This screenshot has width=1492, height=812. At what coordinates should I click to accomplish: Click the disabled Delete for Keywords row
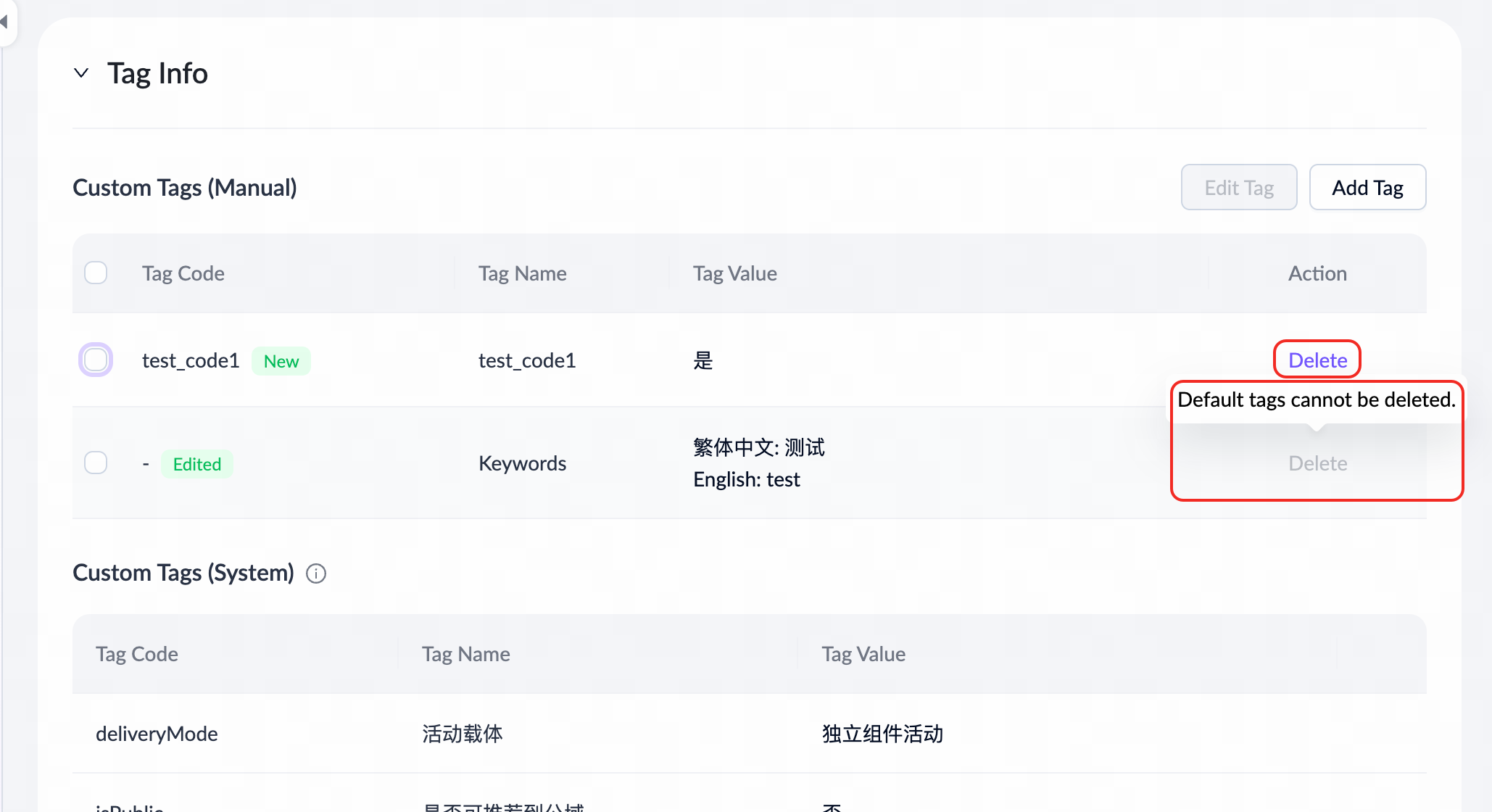pos(1317,463)
